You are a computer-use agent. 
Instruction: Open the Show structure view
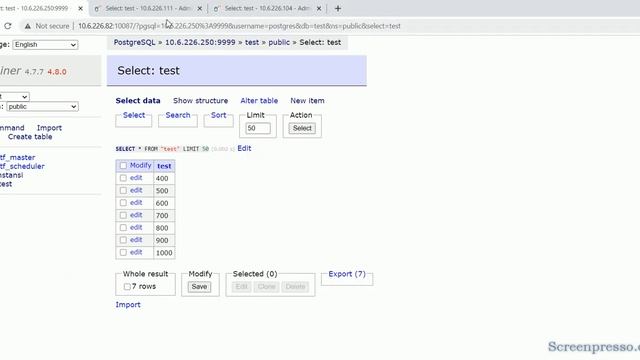click(x=200, y=100)
